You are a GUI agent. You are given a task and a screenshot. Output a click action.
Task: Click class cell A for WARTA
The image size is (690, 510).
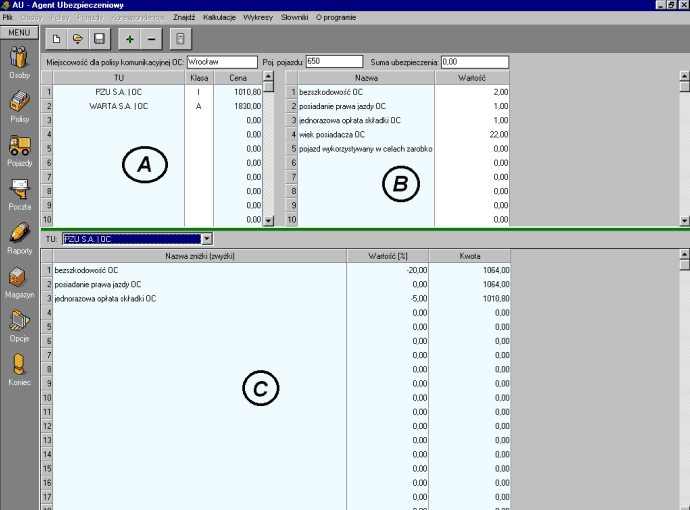pyautogui.click(x=199, y=106)
